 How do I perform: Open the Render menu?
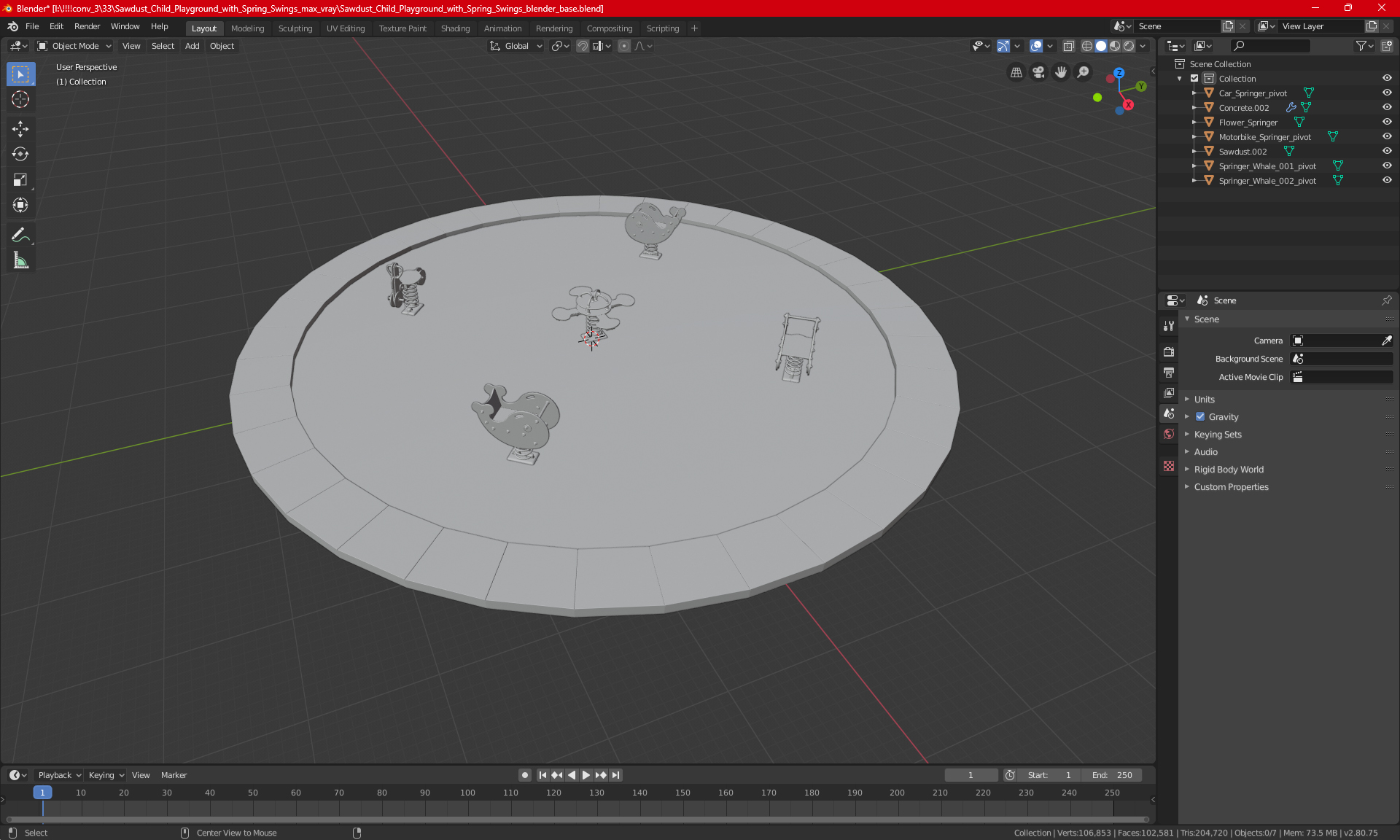87,26
